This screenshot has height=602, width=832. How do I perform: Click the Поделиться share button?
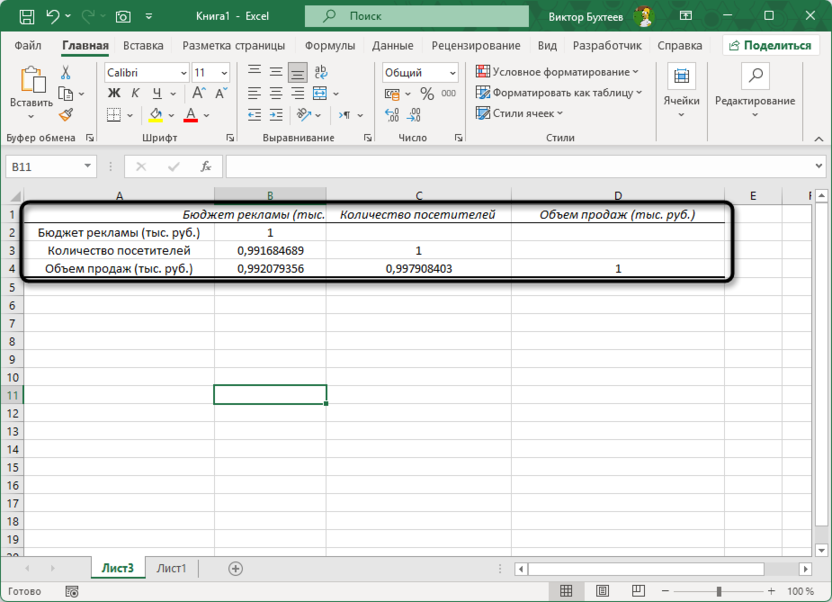[770, 46]
